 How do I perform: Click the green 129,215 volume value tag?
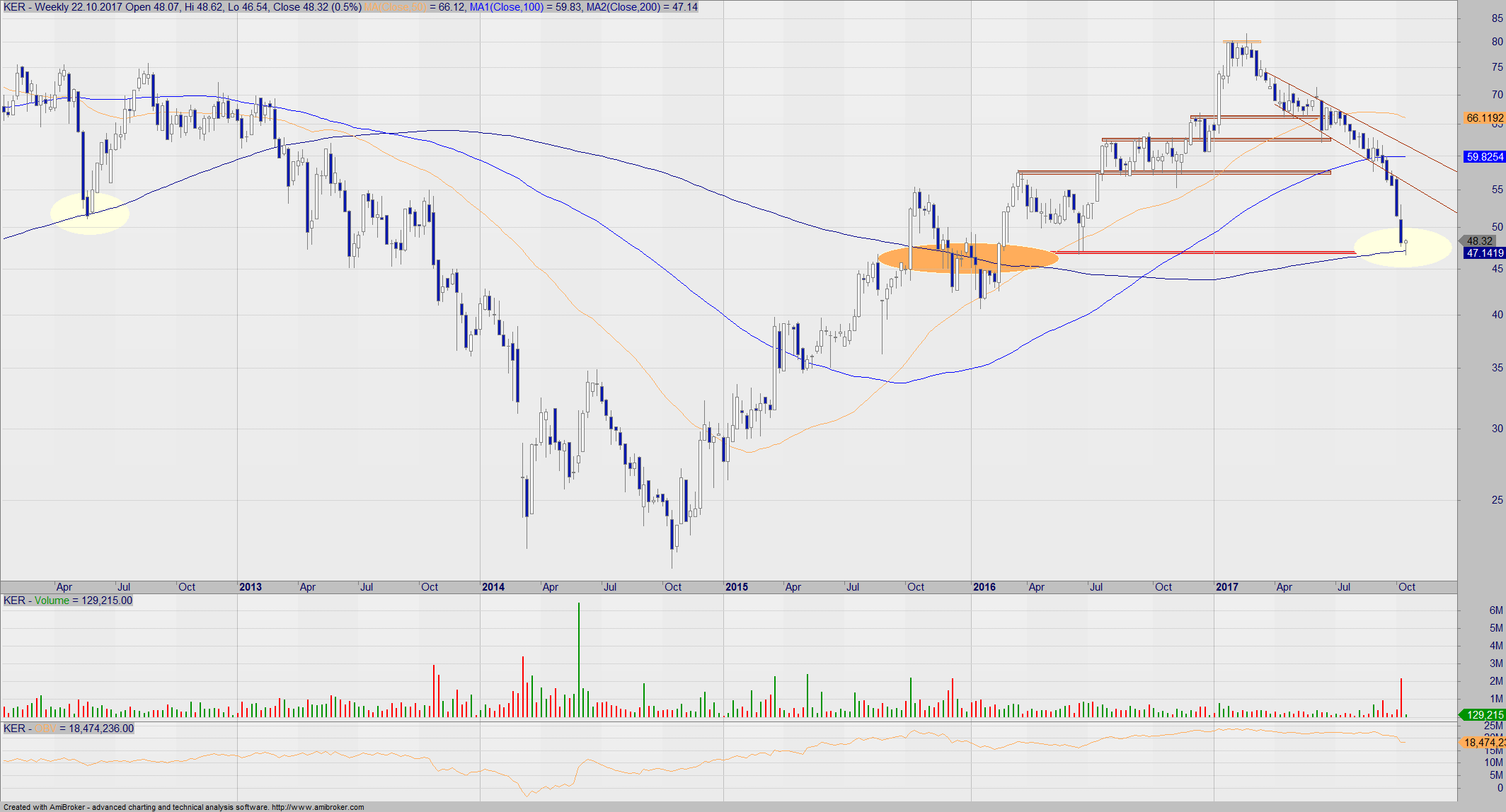click(1484, 715)
